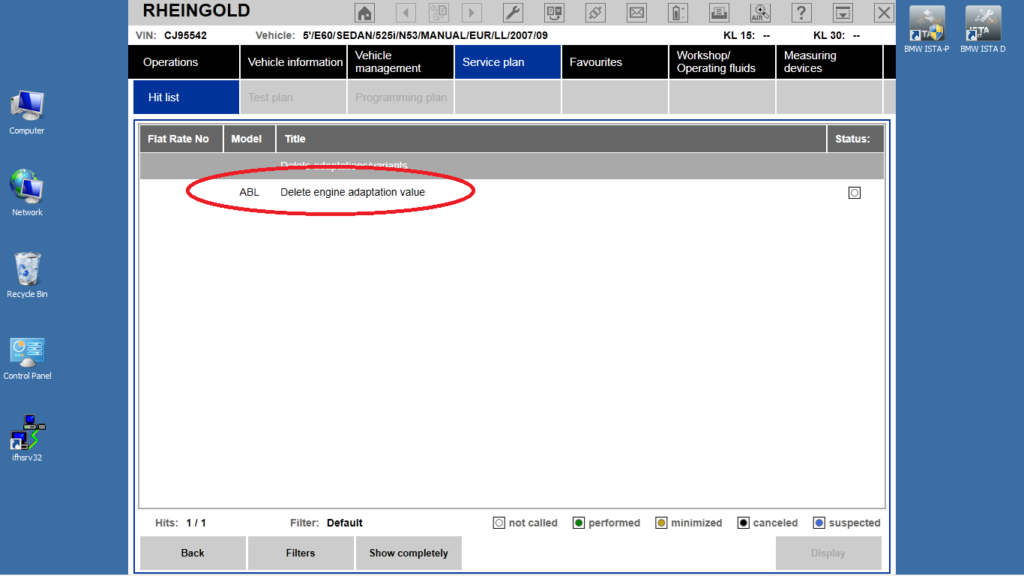Select the ifhsrv32 desktop shortcut
The width and height of the screenshot is (1024, 576).
pos(27,438)
